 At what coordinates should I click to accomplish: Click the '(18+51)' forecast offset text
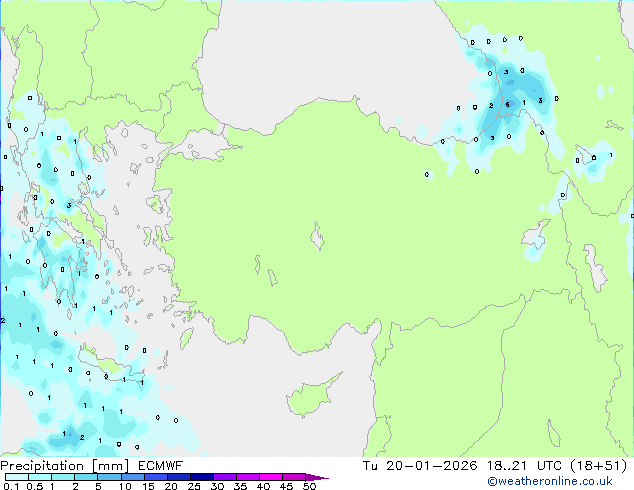point(599,466)
